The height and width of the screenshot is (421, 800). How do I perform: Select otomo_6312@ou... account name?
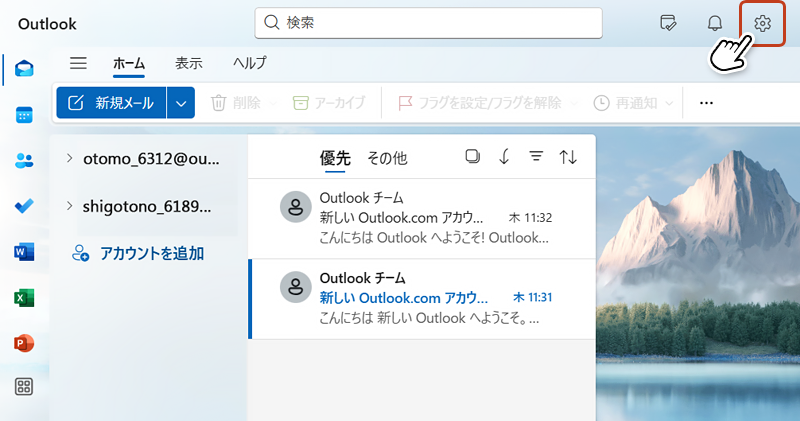click(x=152, y=159)
